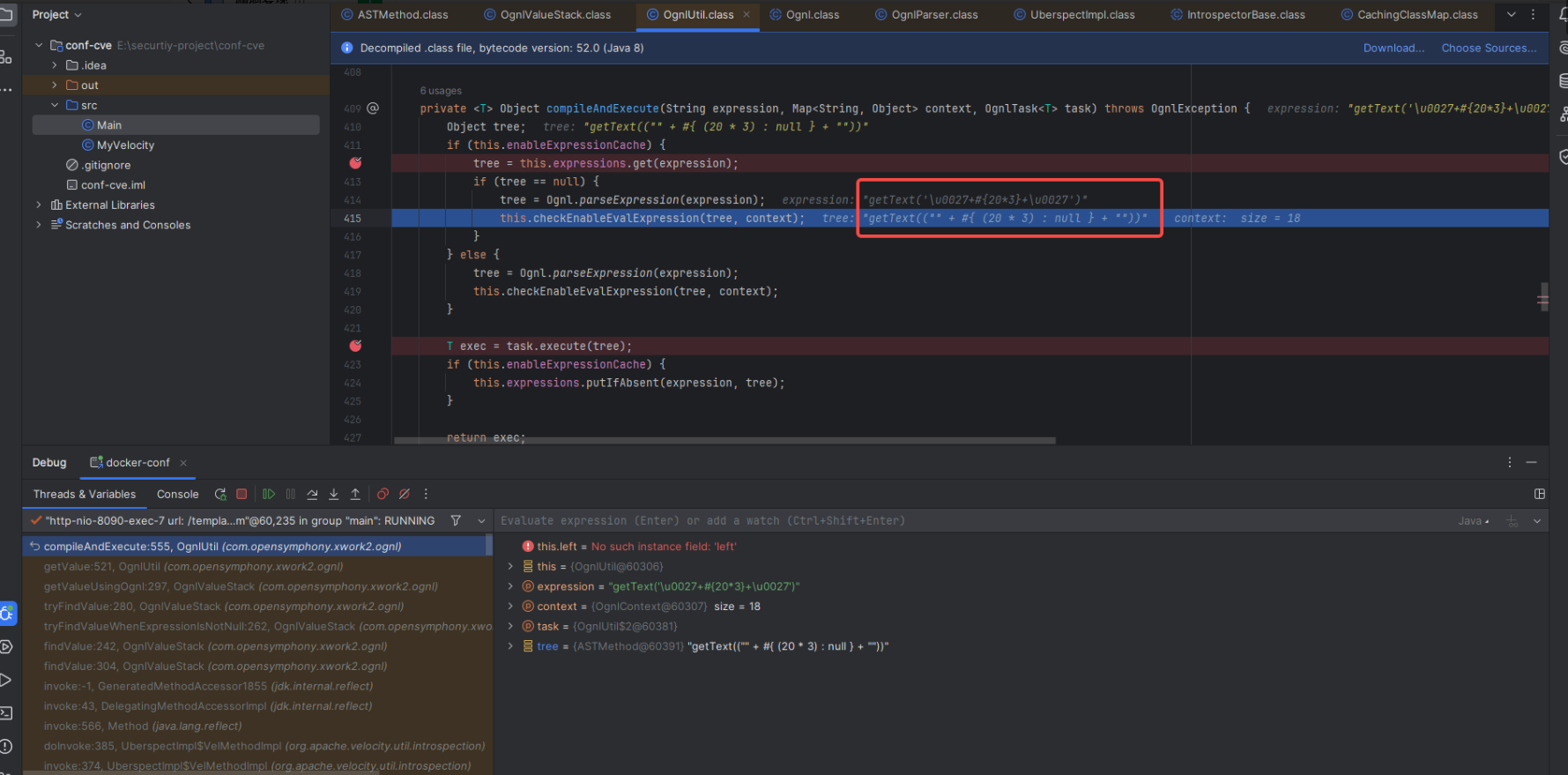The image size is (1568, 775).
Task: Open thread selector dropdown arrow
Action: 481,521
